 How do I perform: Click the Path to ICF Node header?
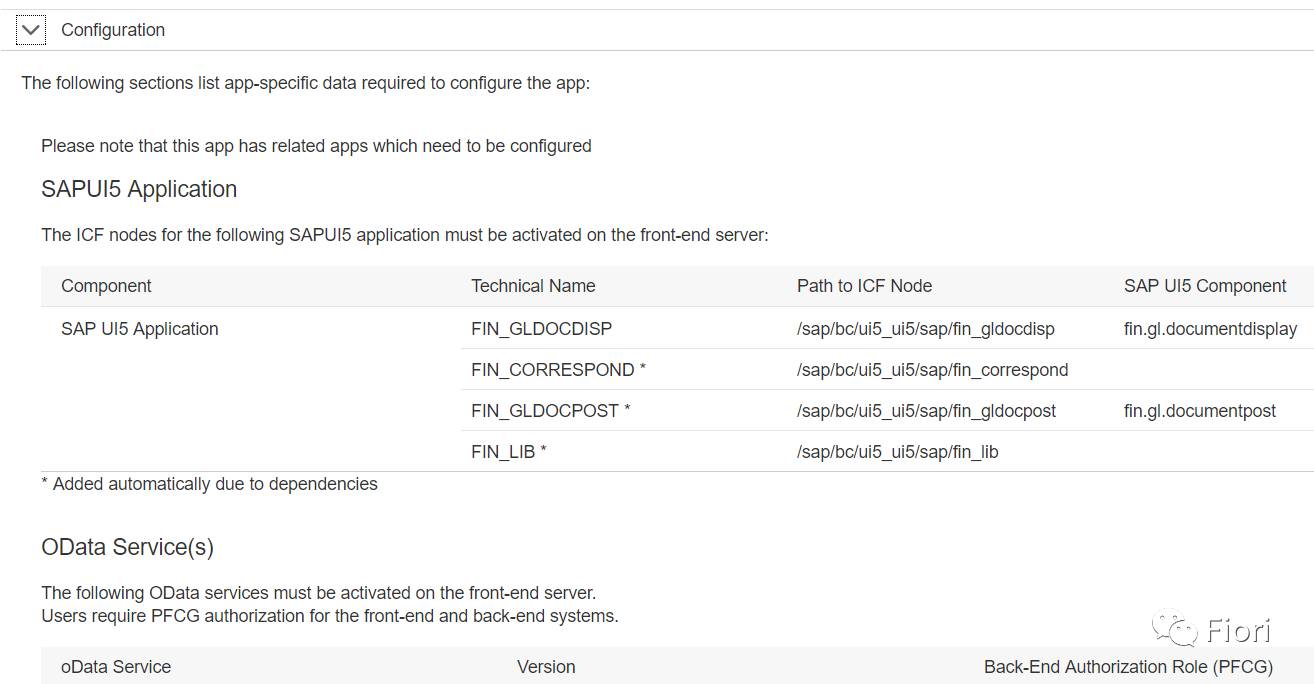[x=864, y=286]
